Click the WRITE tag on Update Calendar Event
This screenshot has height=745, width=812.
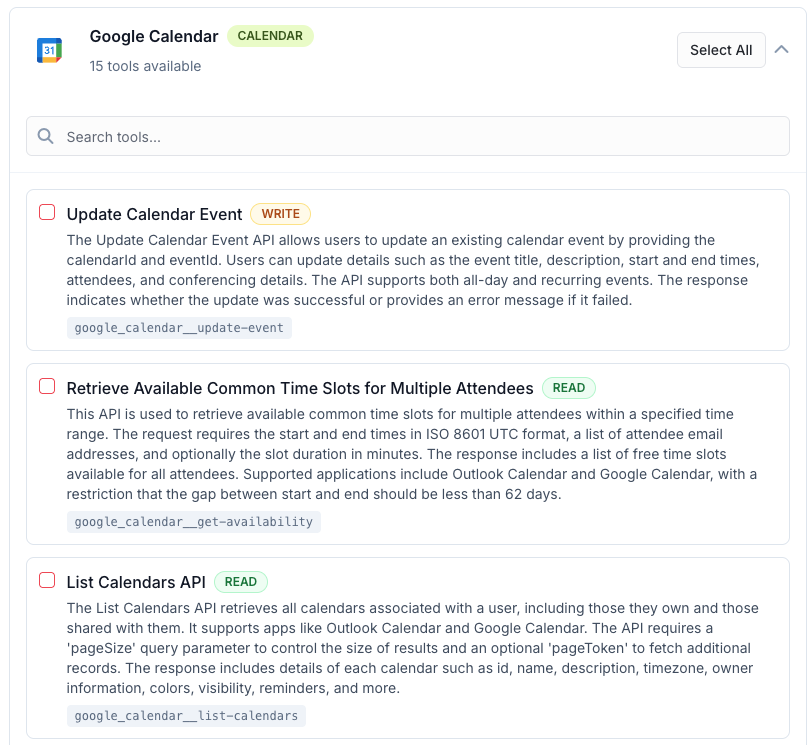tap(280, 214)
